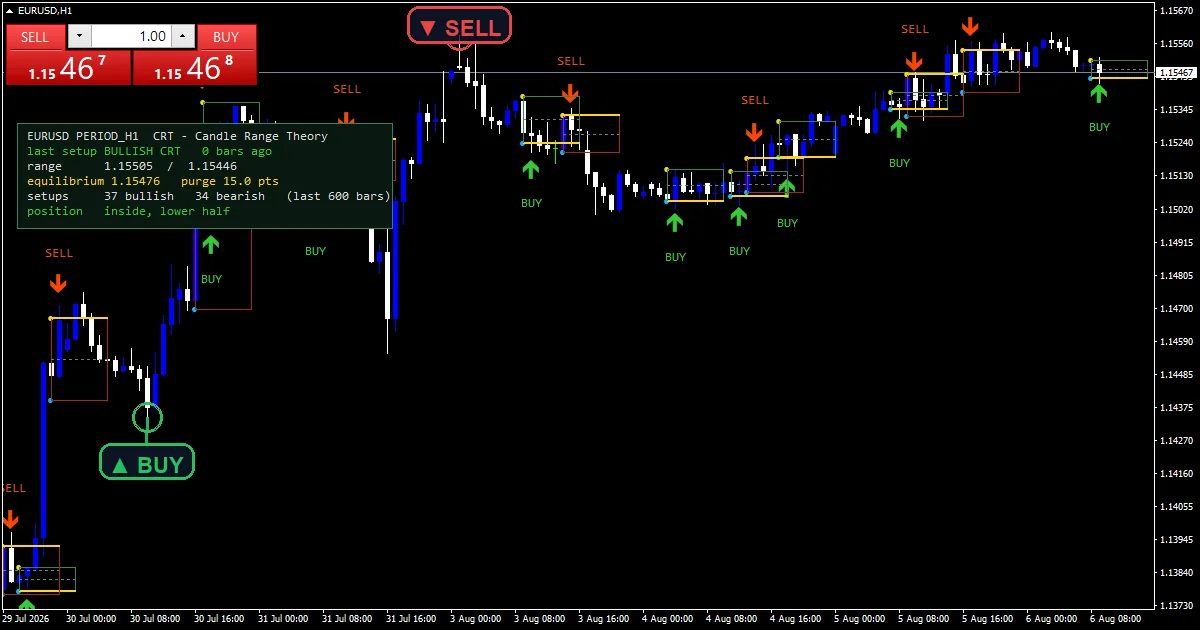1200x630 pixels.
Task: Click the 1.14700 price axis label
Action: tap(1175, 308)
